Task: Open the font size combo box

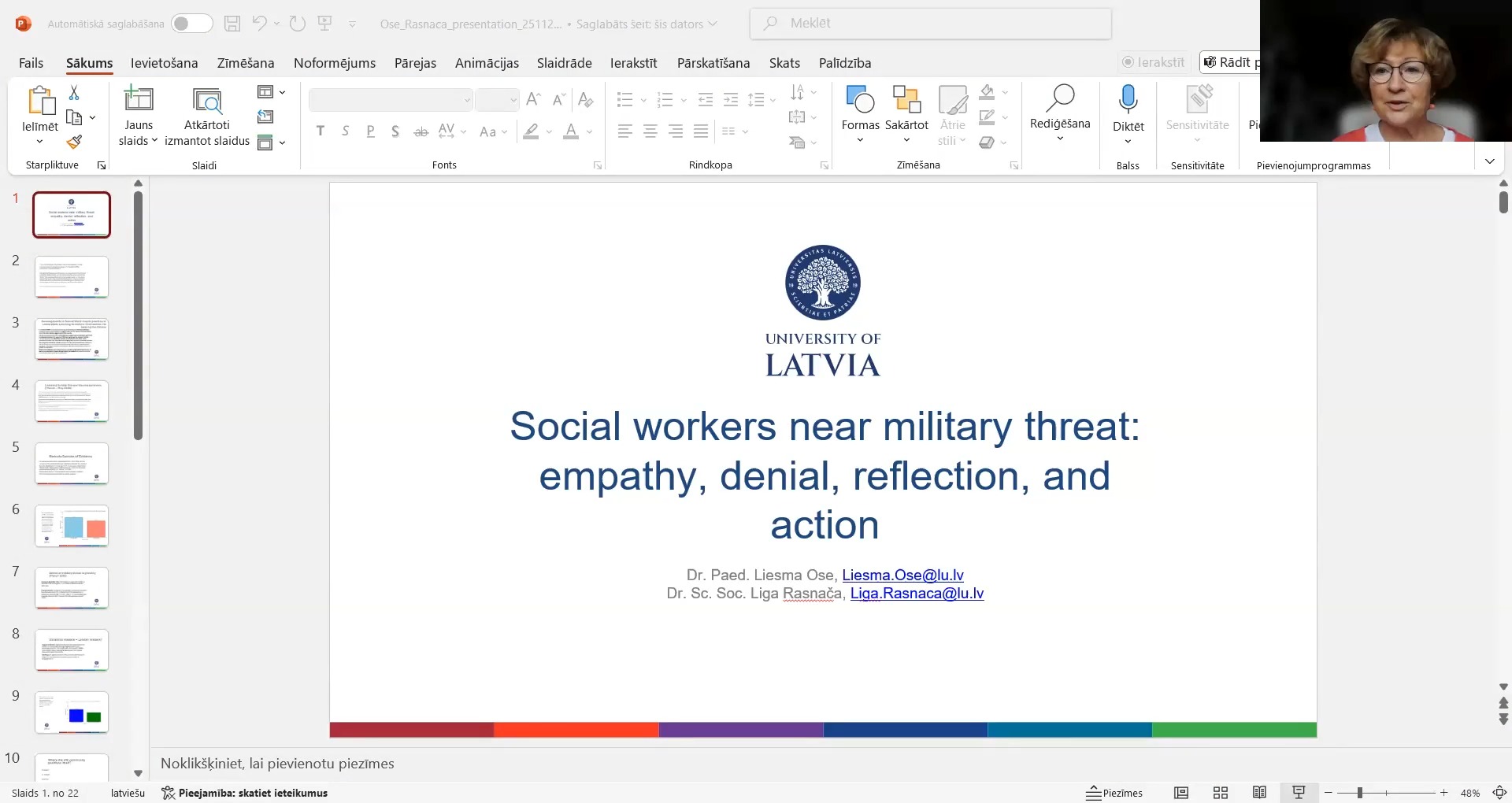Action: pyautogui.click(x=497, y=100)
